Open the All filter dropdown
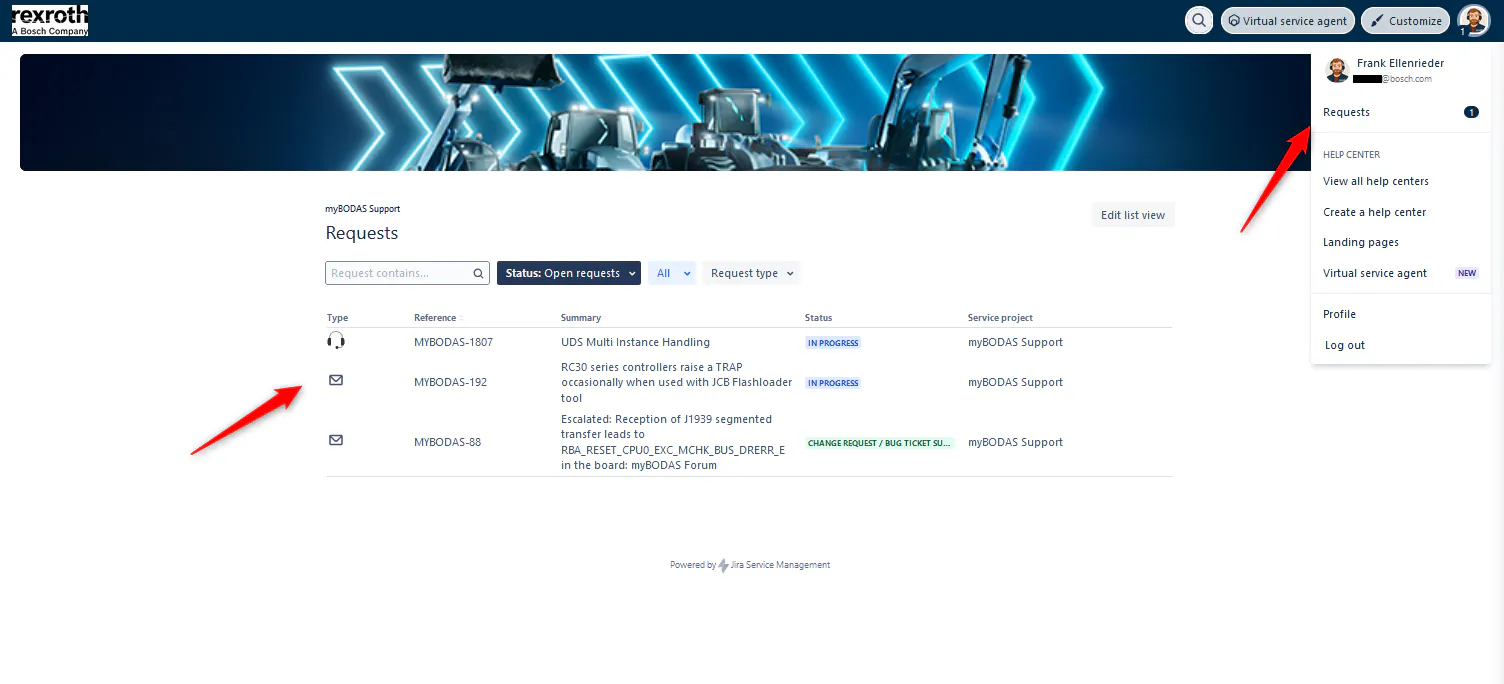This screenshot has width=1504, height=684. click(671, 273)
